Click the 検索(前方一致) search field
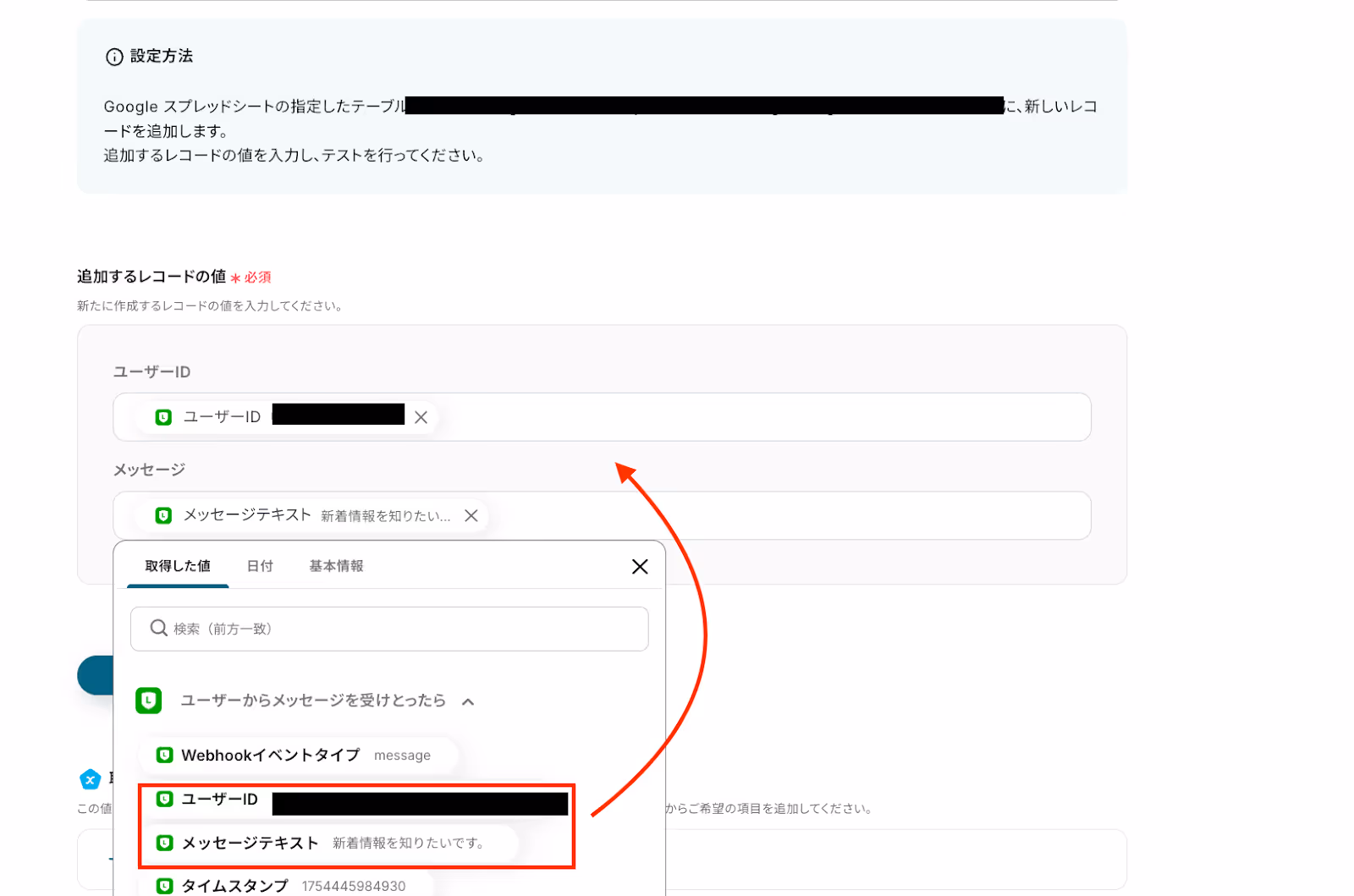This screenshot has height=896, width=1354. tap(389, 629)
